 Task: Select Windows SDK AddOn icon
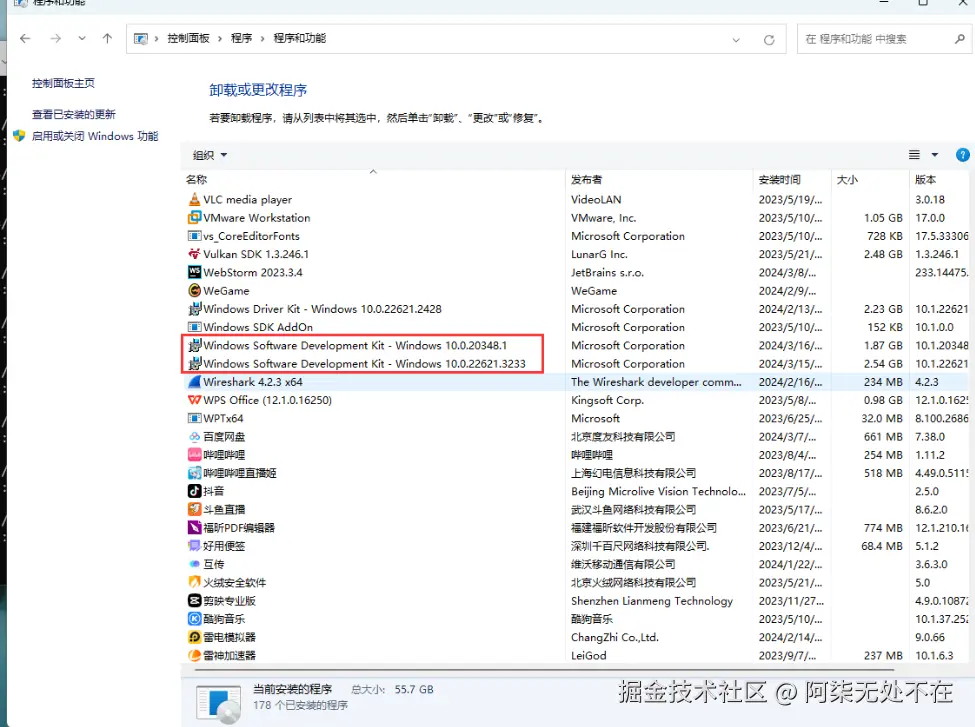(x=195, y=327)
